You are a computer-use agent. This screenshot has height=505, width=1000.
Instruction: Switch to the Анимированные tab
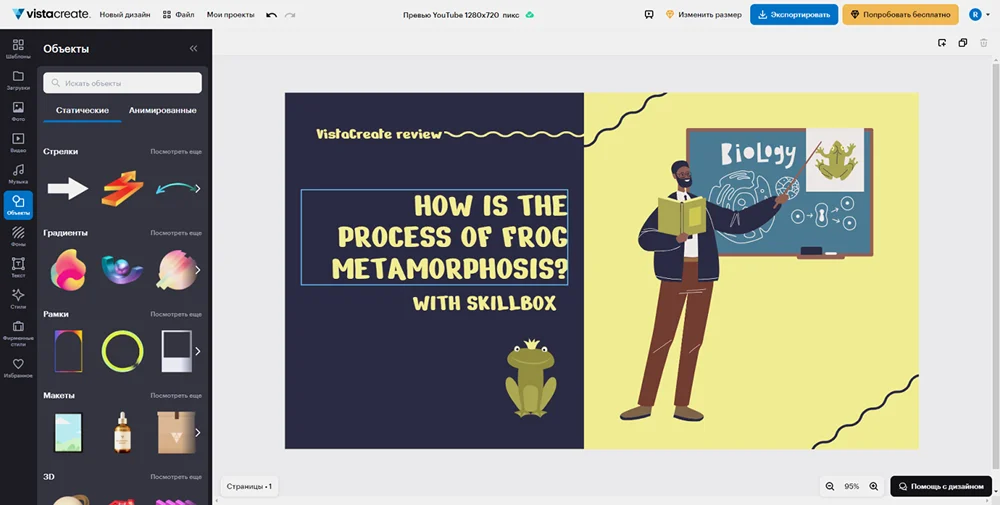162,110
